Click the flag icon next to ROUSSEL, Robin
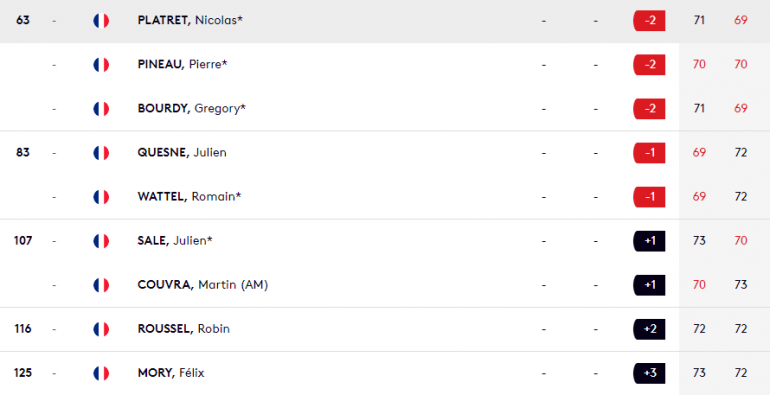770x395 pixels. (101, 329)
